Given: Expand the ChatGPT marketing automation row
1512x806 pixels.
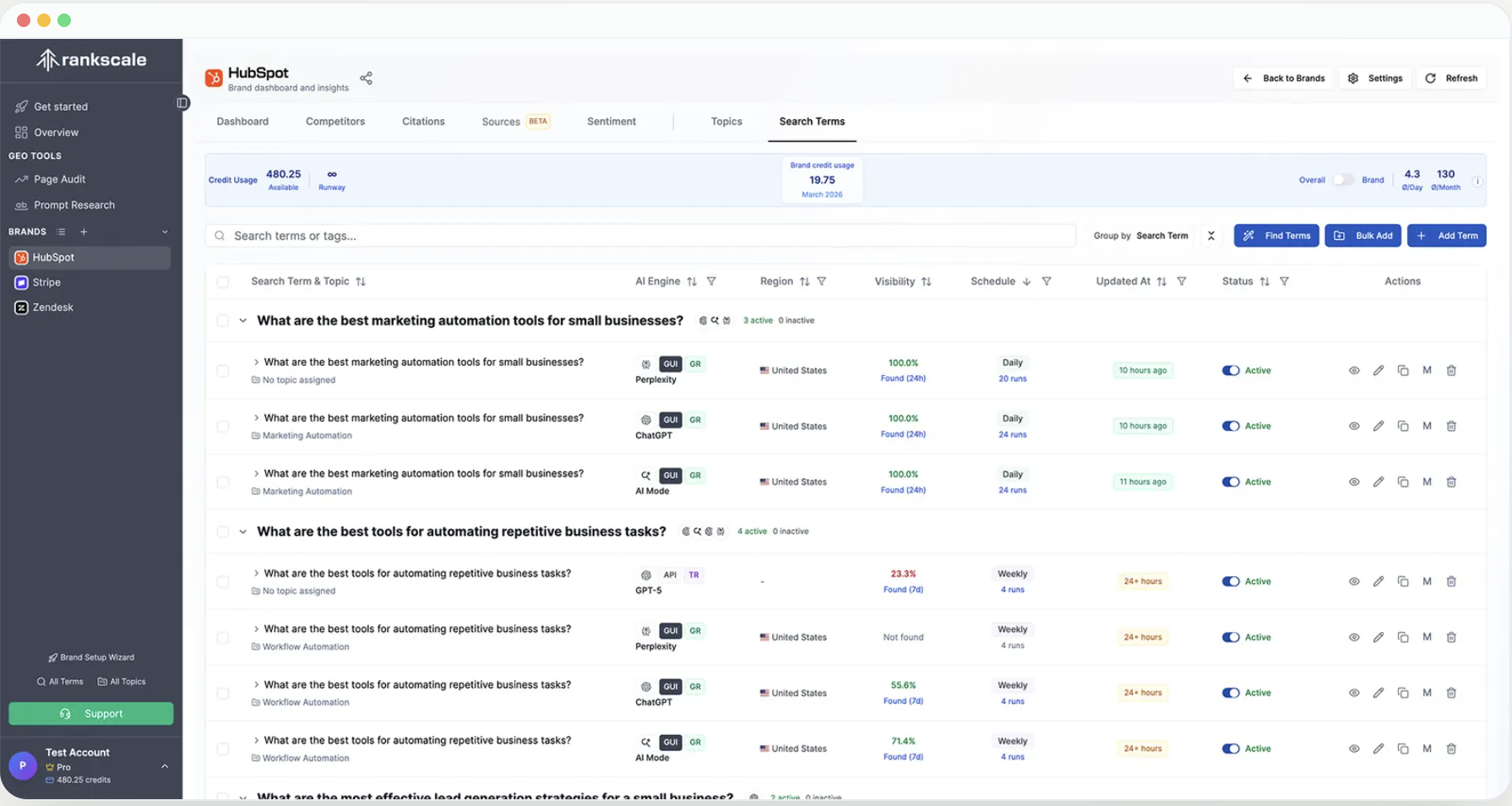Looking at the screenshot, I should [x=256, y=418].
